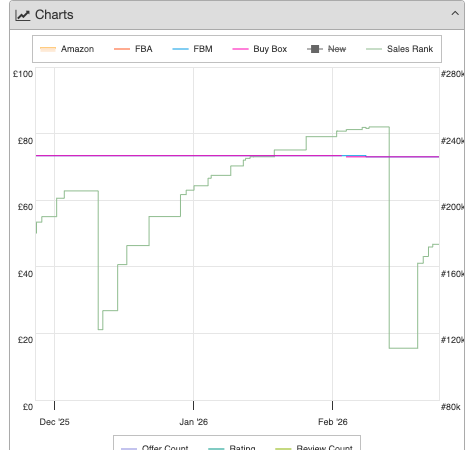Click the £20 price axis label

pyautogui.click(x=25, y=340)
